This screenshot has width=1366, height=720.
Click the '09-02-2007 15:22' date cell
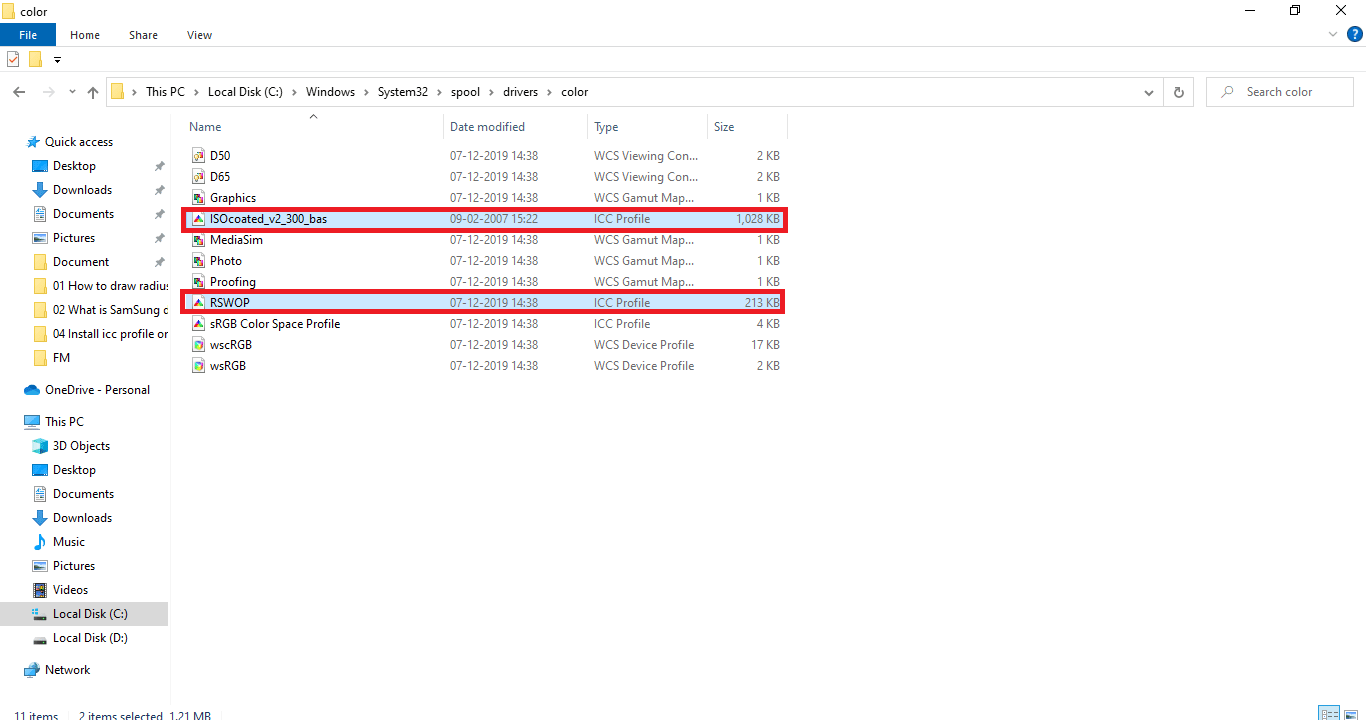coord(494,219)
